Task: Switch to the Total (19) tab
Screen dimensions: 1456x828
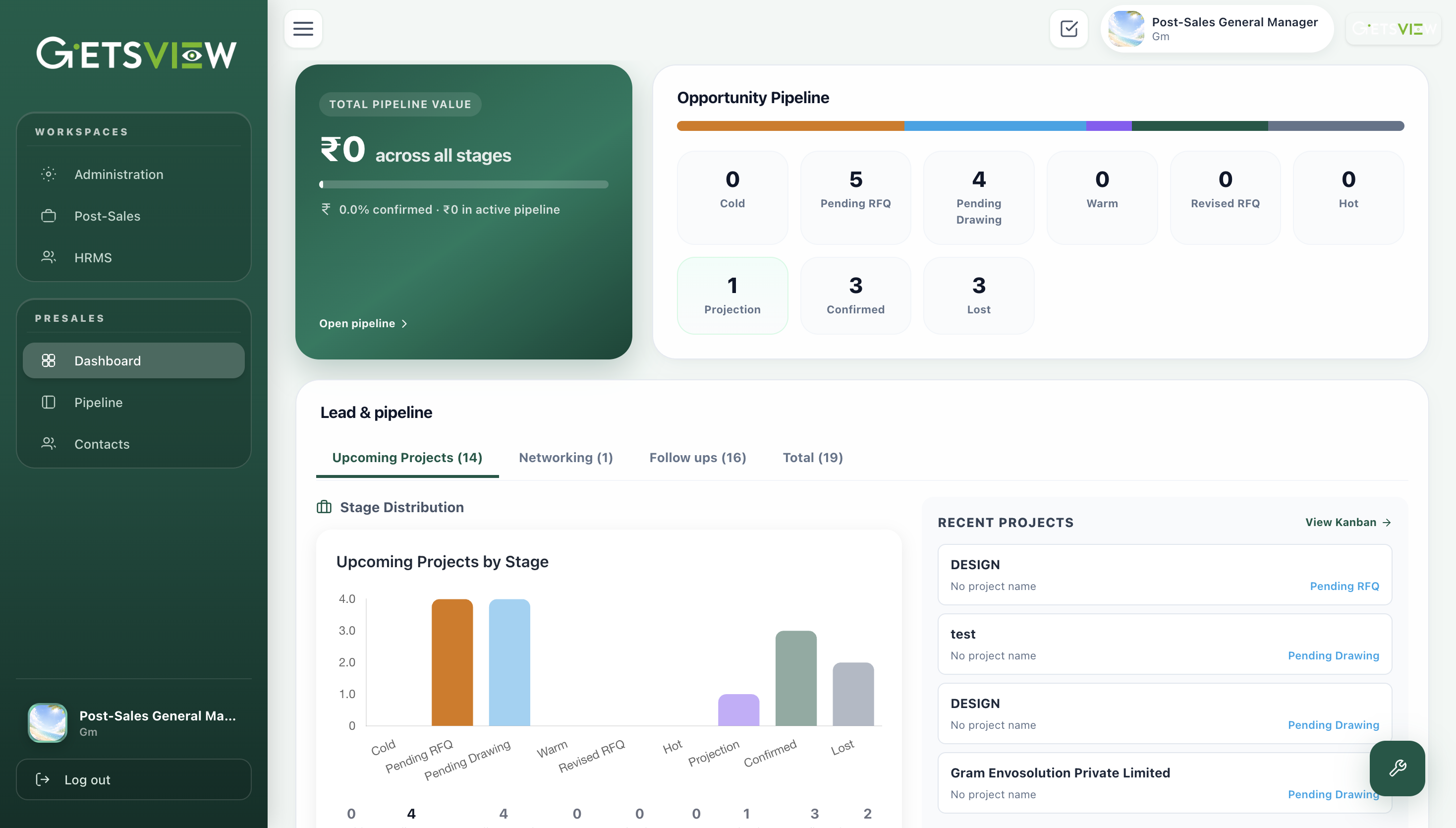Action: [812, 457]
